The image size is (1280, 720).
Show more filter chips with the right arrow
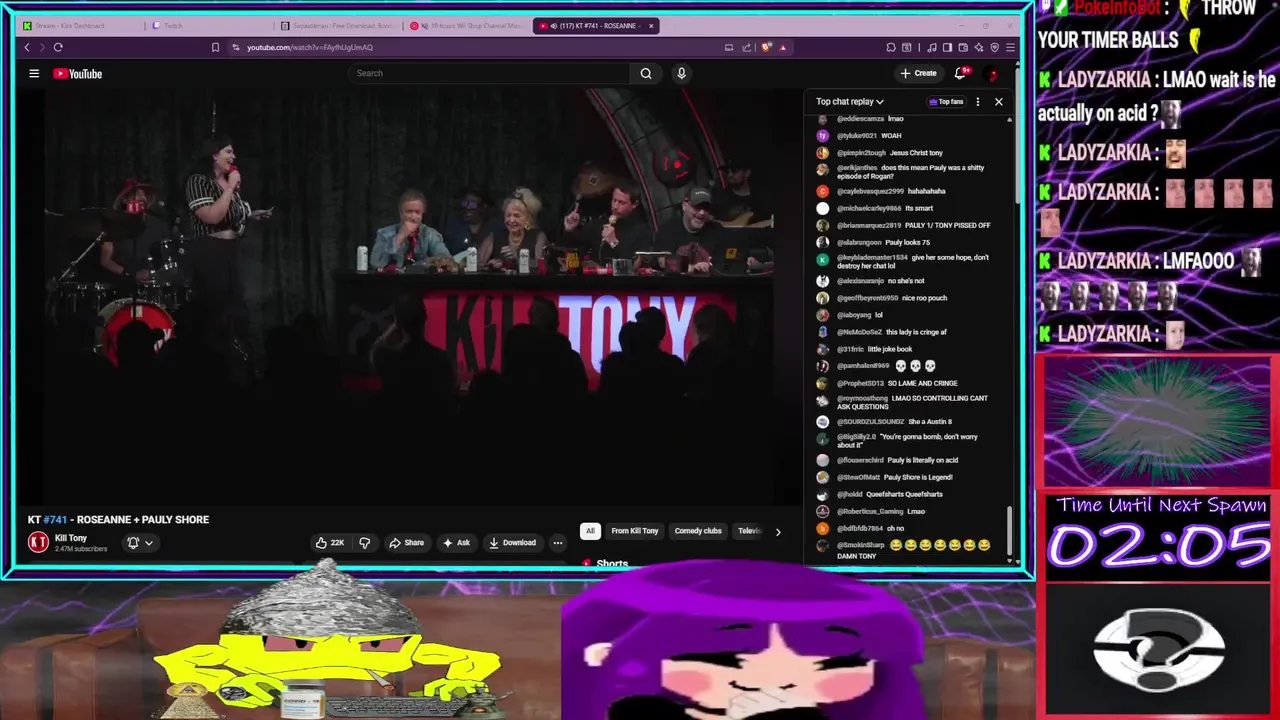click(x=778, y=531)
